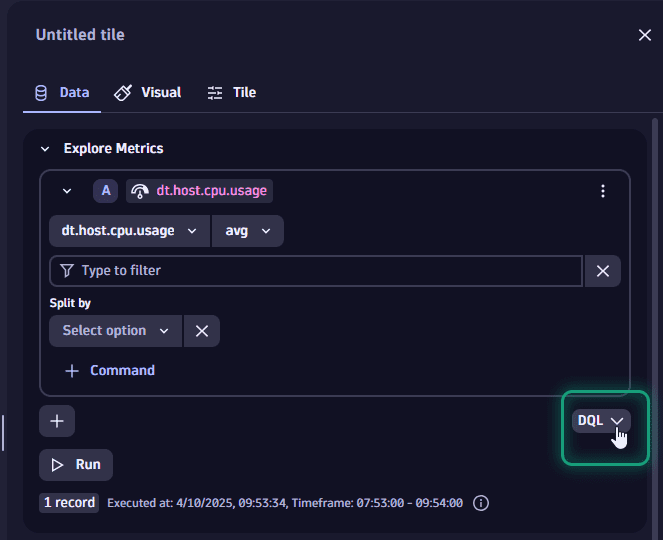Viewport: 663px width, 540px height.
Task: Collapse query A with its chevron
Action: coord(67,191)
